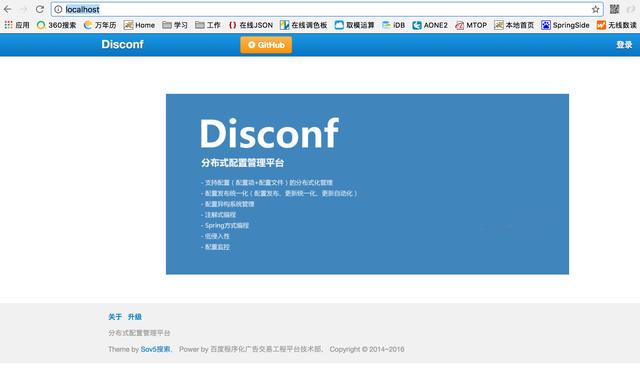
Task: Open the AONE2 bookmark
Action: [430, 25]
